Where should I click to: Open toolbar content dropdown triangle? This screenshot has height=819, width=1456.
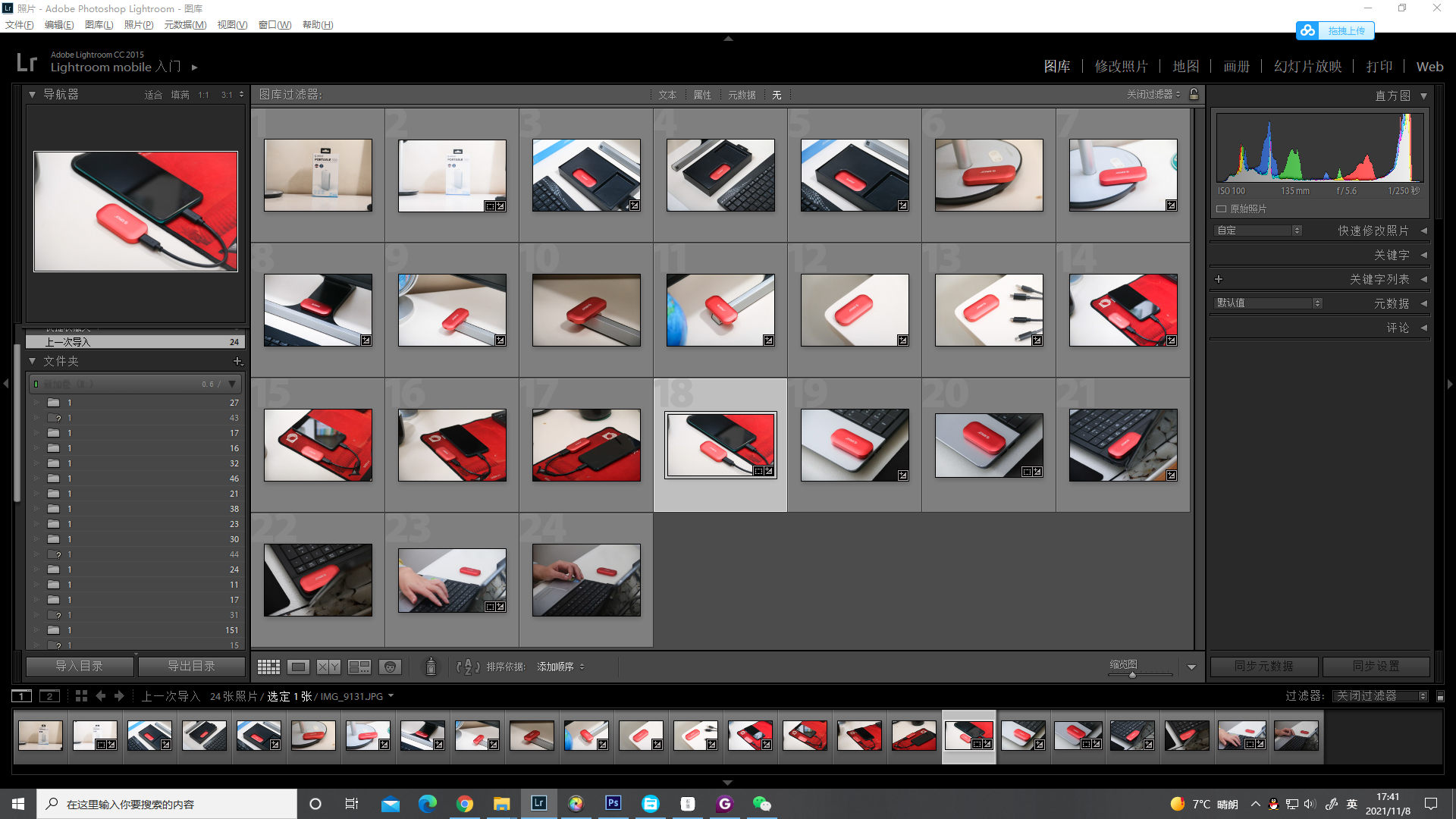(x=1191, y=667)
